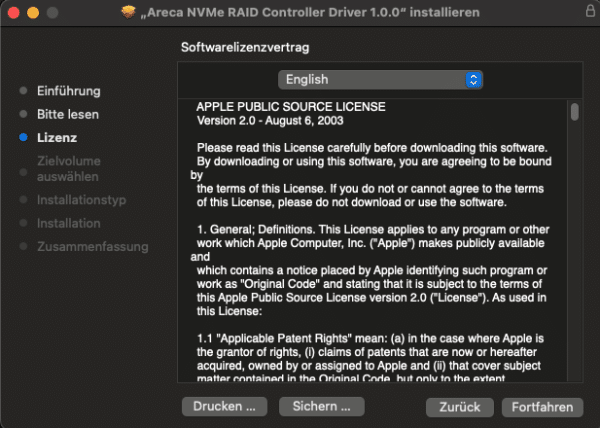The height and width of the screenshot is (428, 600).
Task: Click the APPLE PUBLIC SOURCE LICENSE title
Action: (x=291, y=107)
